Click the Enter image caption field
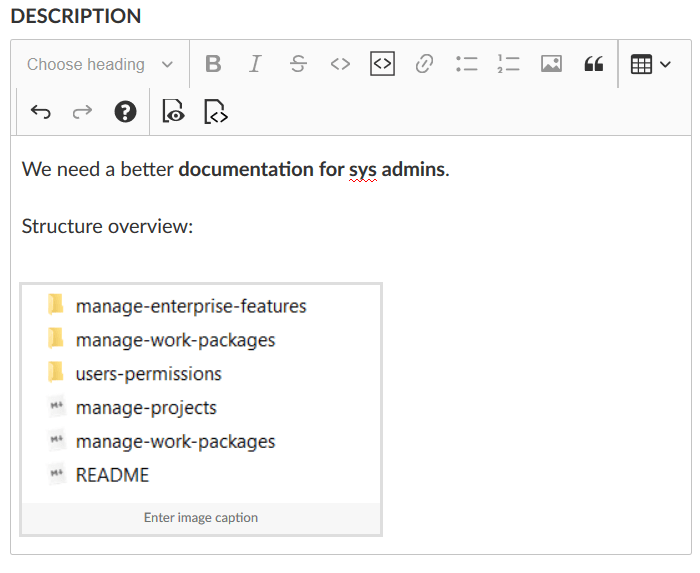The width and height of the screenshot is (700, 573). click(201, 518)
